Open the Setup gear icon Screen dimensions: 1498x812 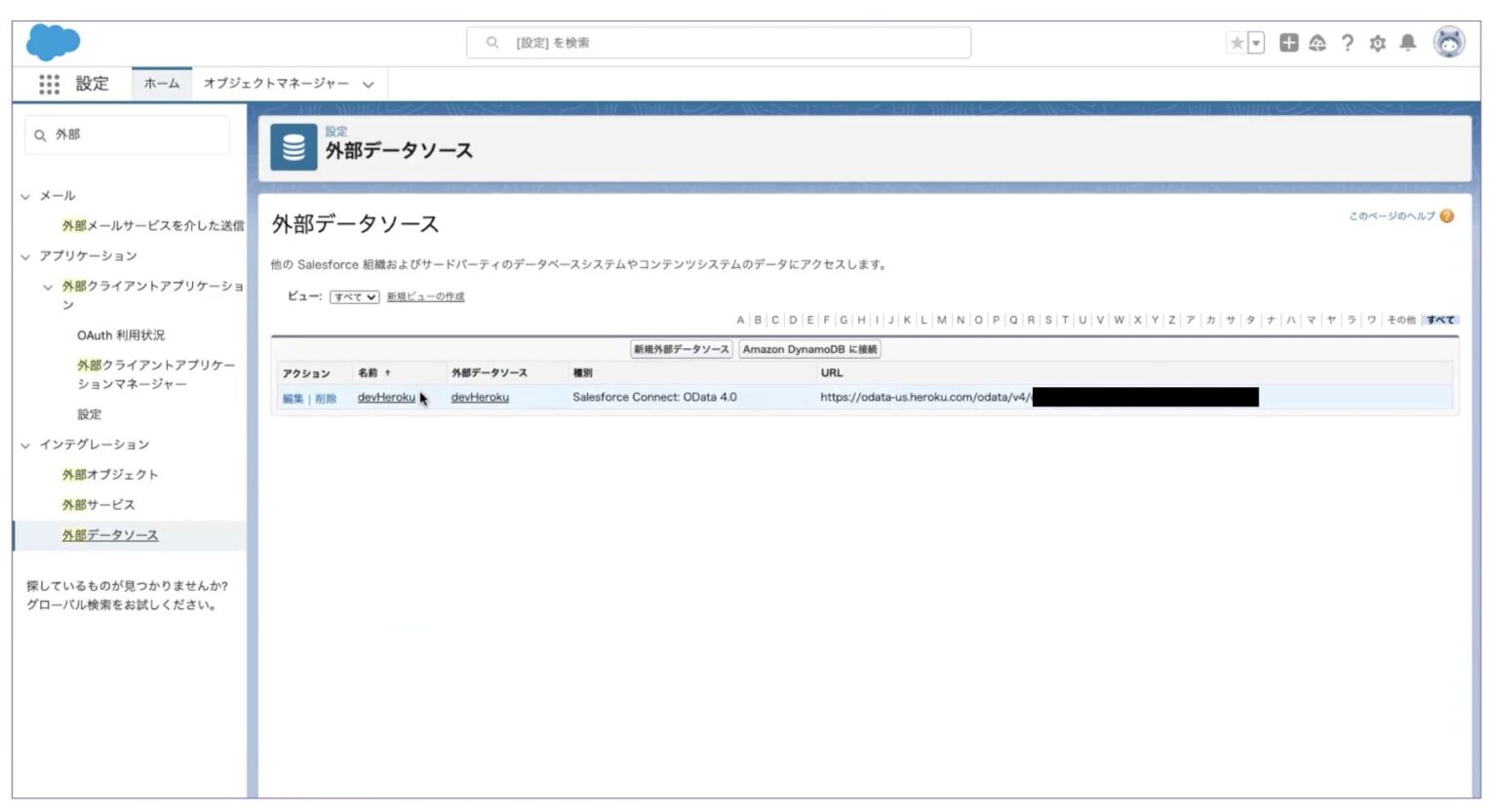pyautogui.click(x=1378, y=43)
